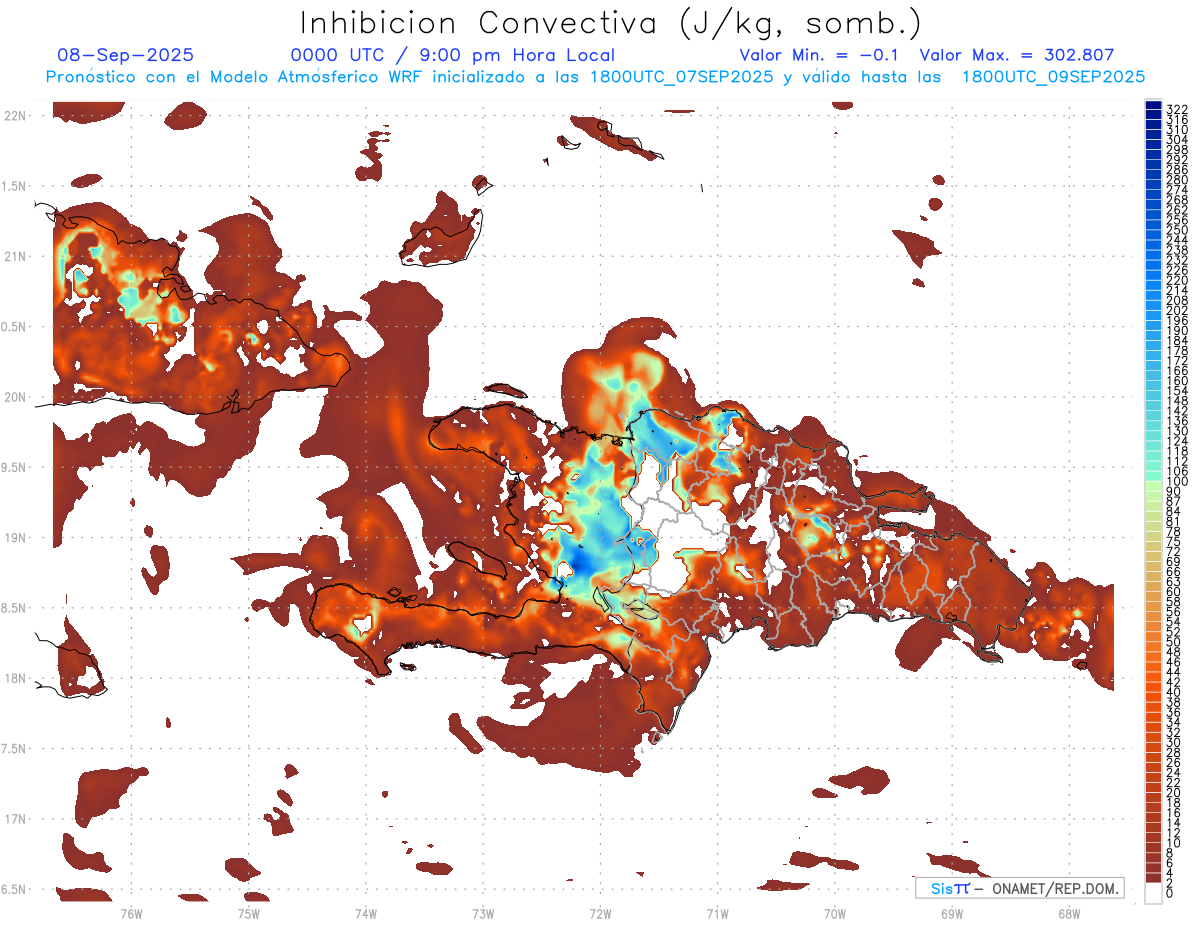Click the '68W' longitude label

pyautogui.click(x=1069, y=913)
